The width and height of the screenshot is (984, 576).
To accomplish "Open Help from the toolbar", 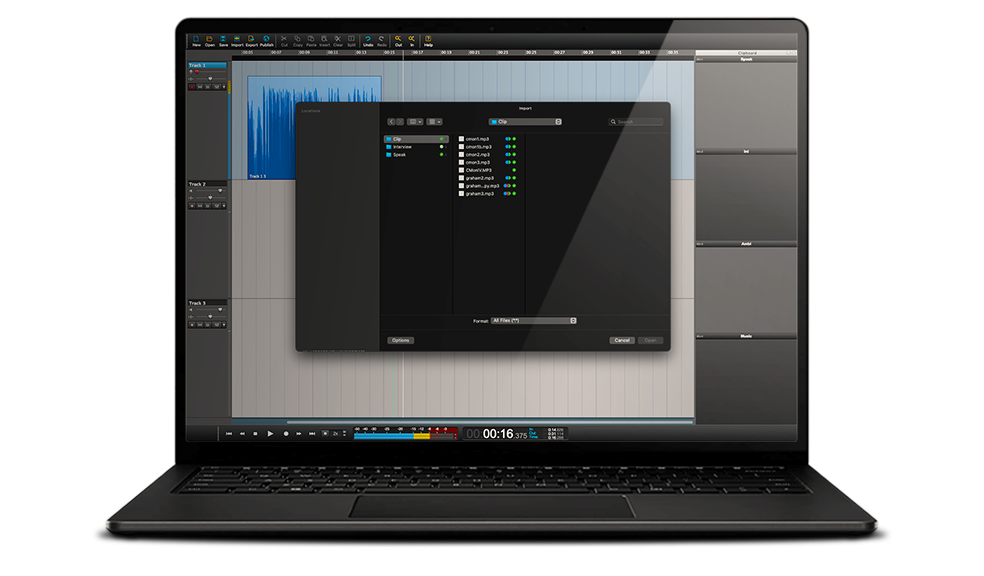I will click(x=428, y=41).
